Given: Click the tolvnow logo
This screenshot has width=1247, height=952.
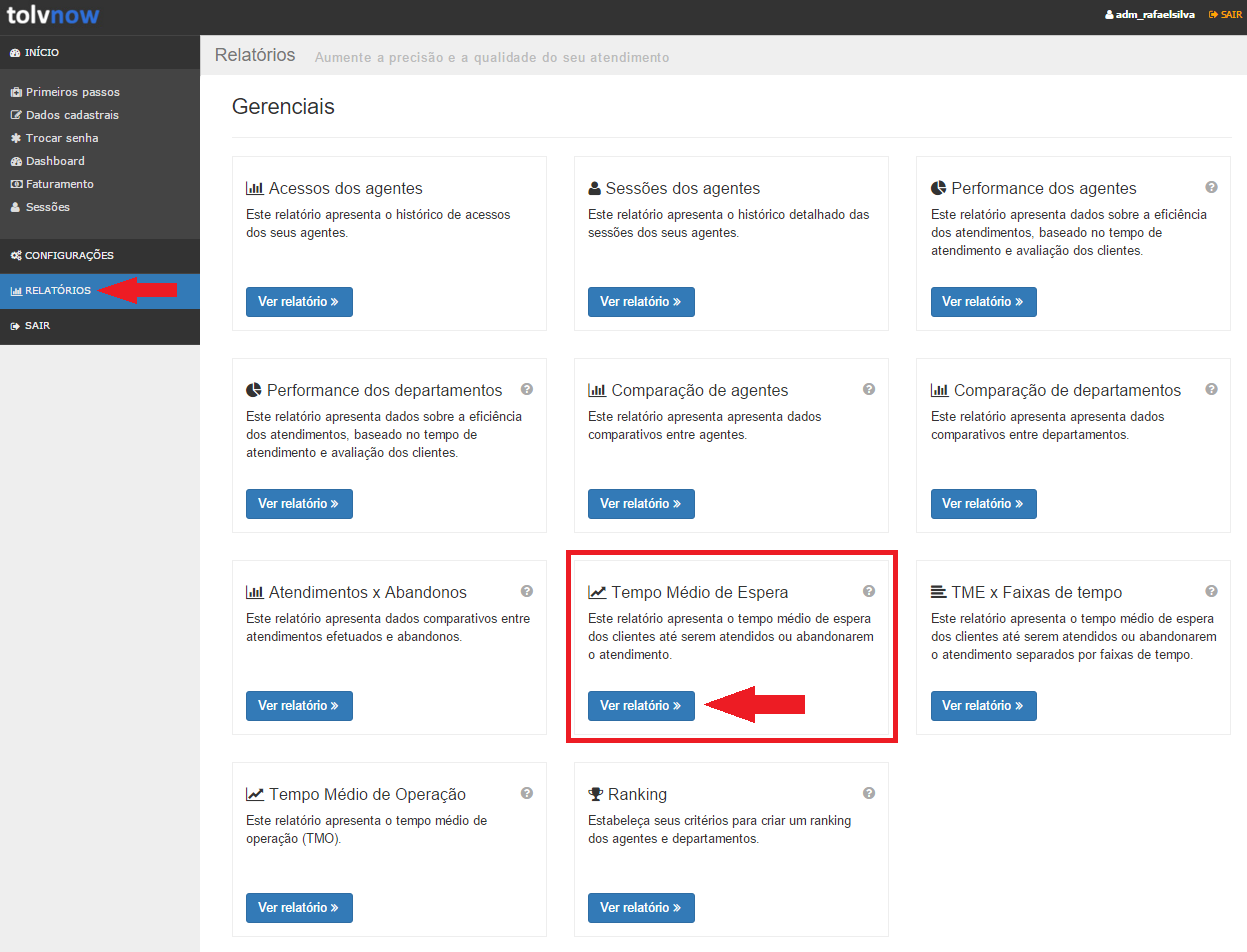Looking at the screenshot, I should 53,15.
